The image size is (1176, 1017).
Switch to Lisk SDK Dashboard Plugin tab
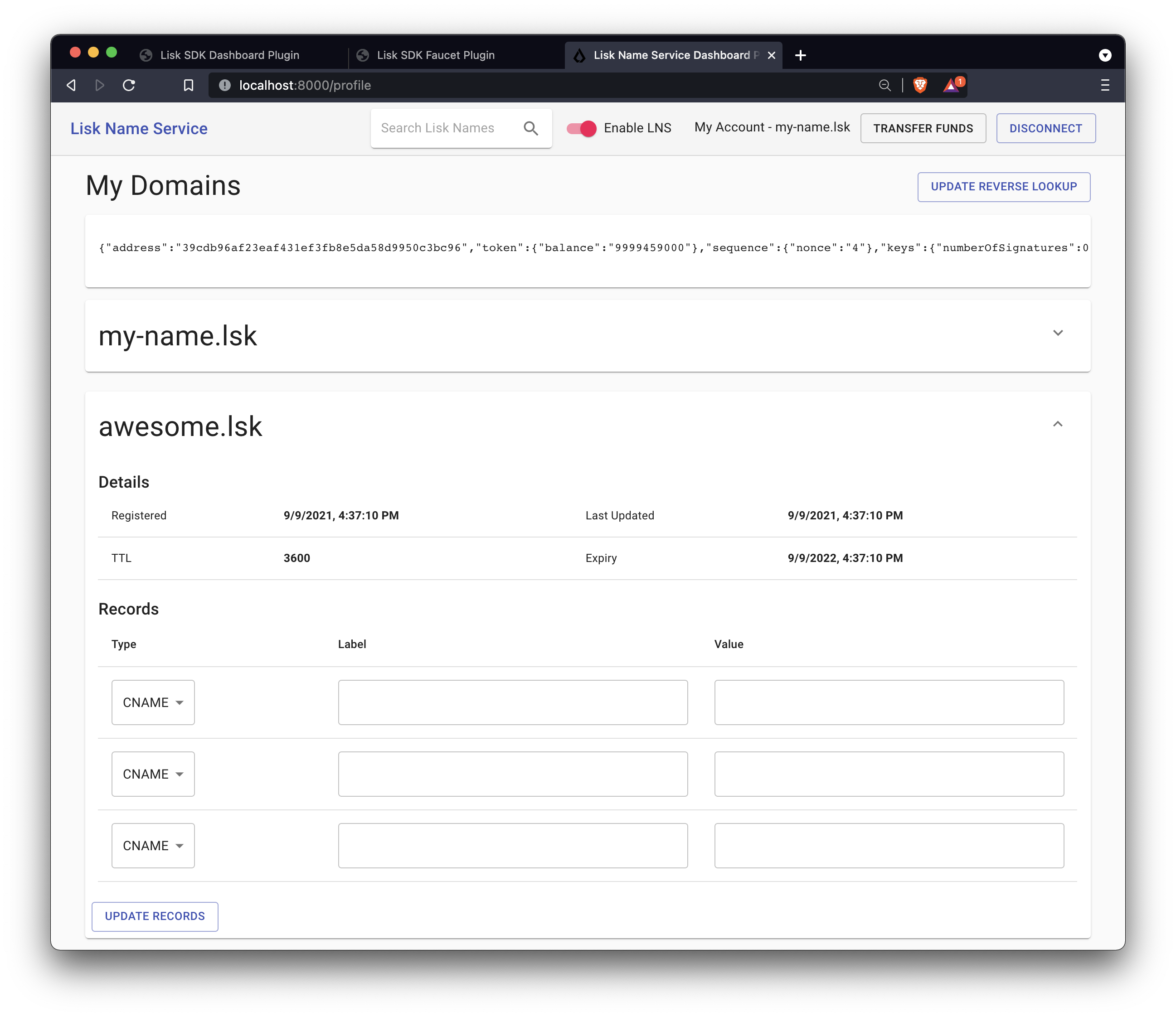(229, 55)
